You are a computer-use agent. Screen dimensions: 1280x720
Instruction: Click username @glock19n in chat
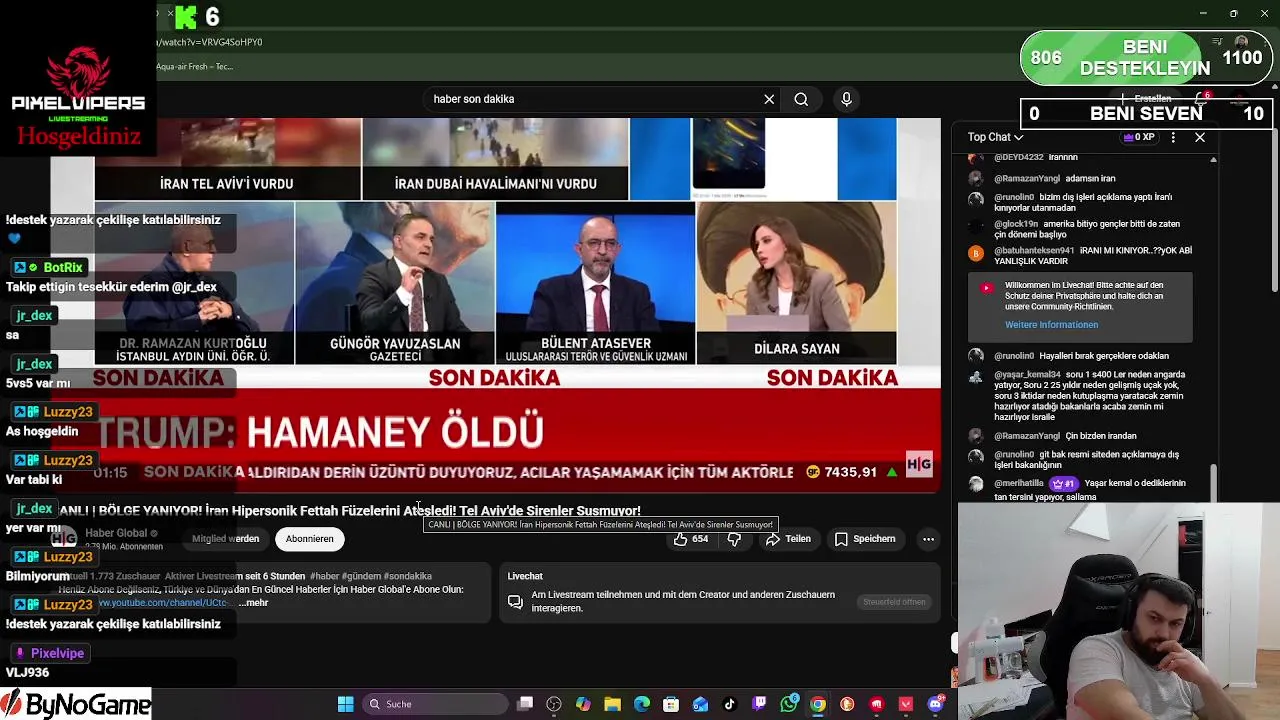point(1015,224)
